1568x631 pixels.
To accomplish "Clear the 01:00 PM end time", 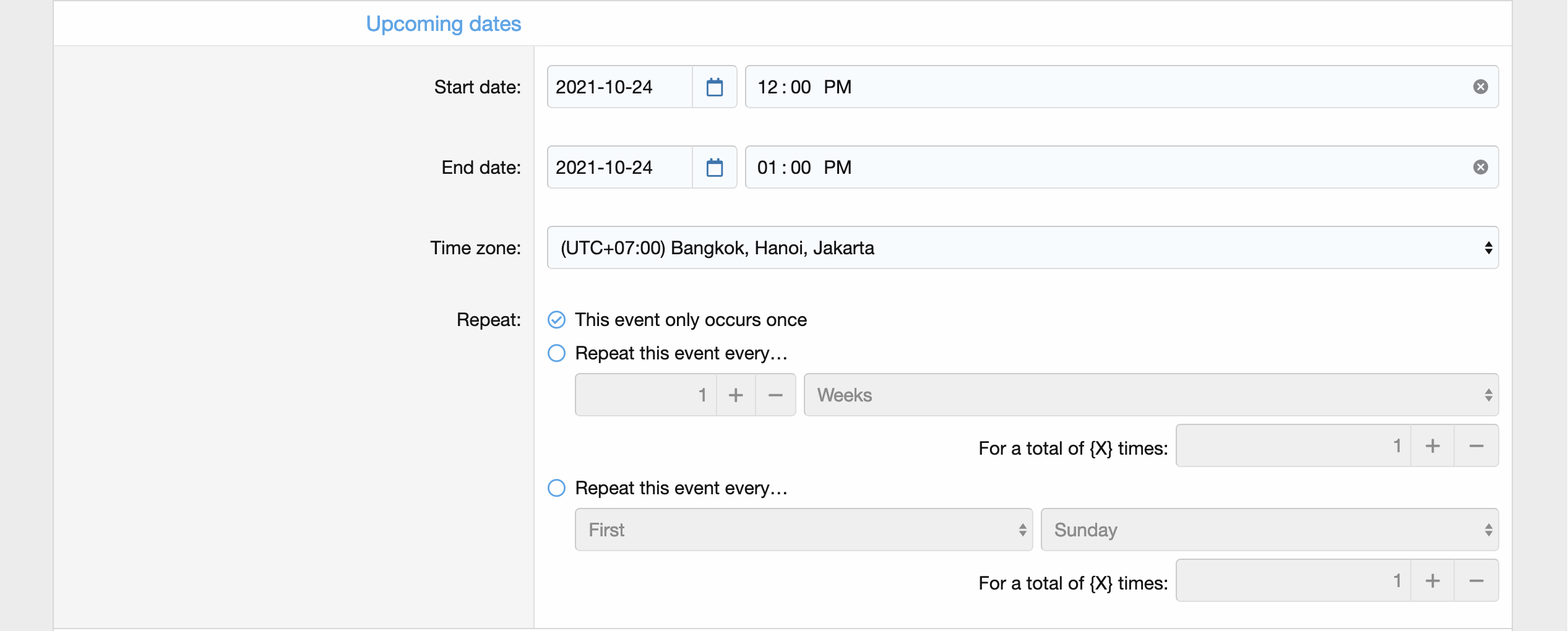I will coord(1480,168).
